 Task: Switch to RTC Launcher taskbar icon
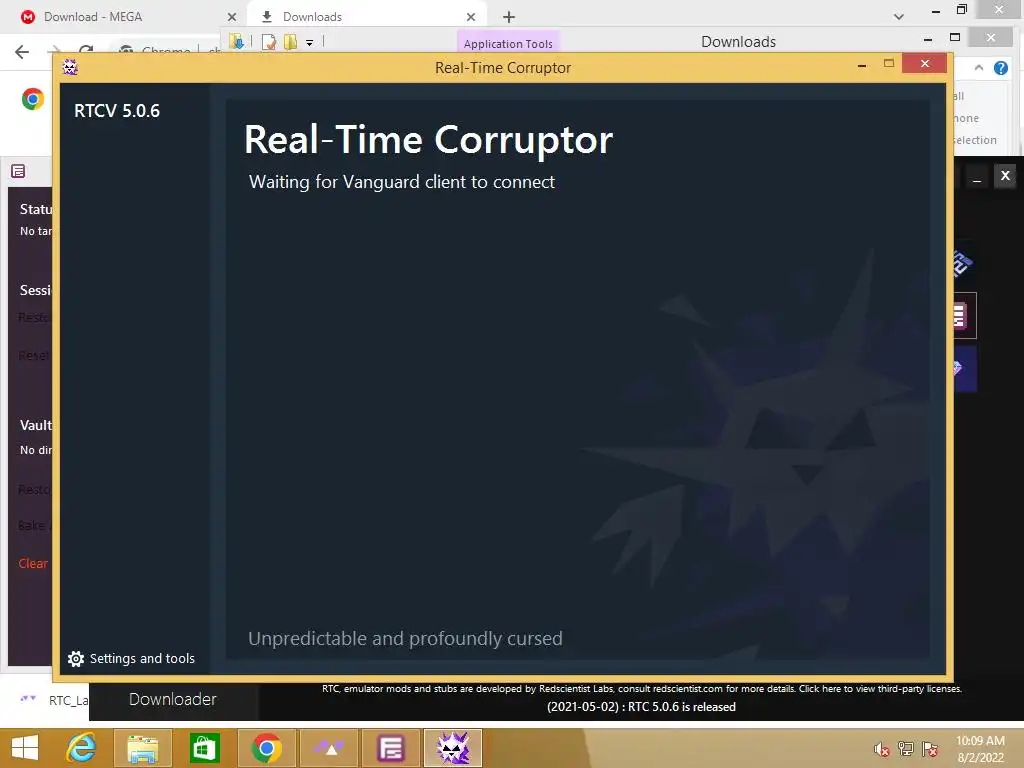328,748
